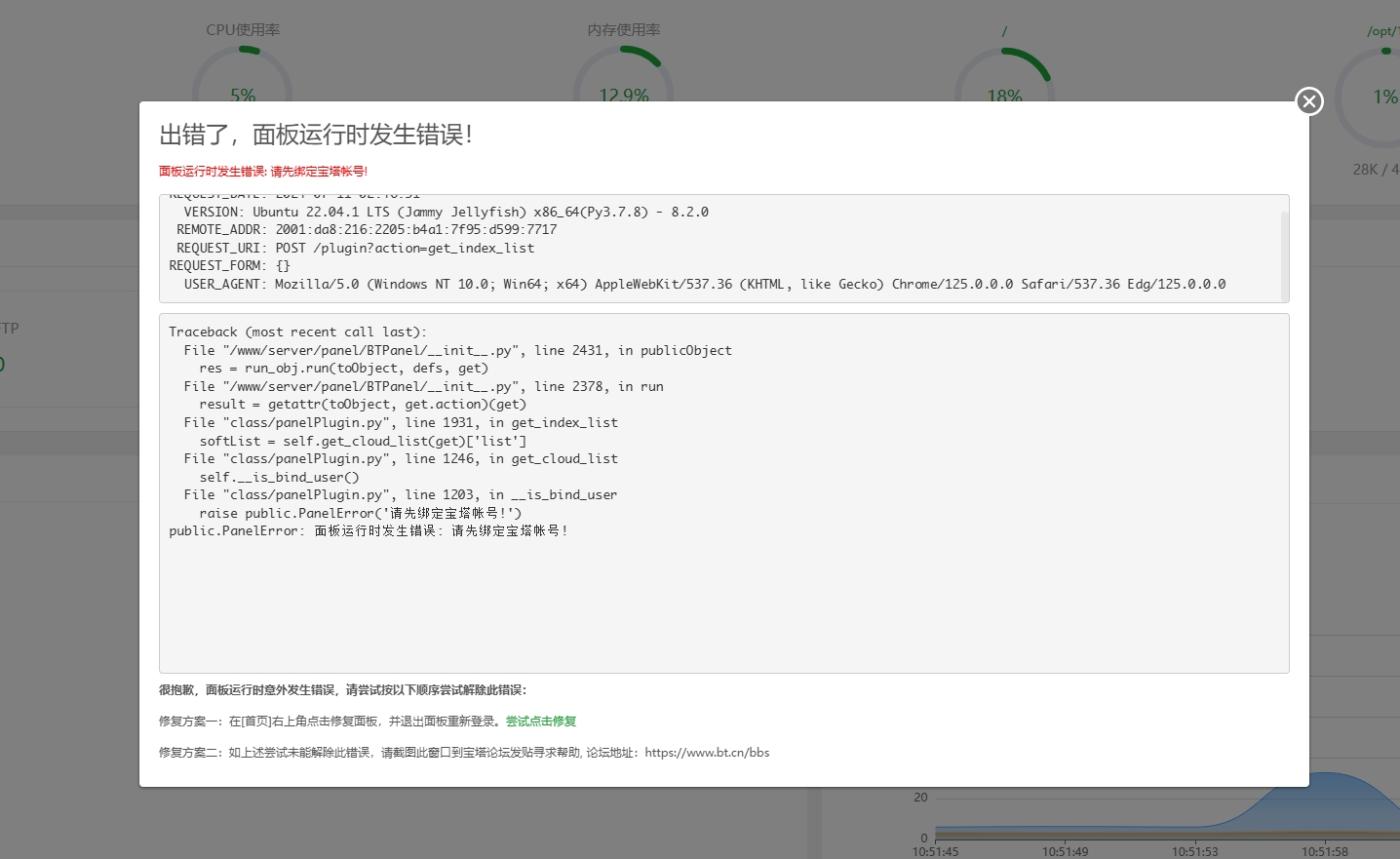Click the green '尝试点击修复' repair link
The height and width of the screenshot is (859, 1400).
pos(541,722)
